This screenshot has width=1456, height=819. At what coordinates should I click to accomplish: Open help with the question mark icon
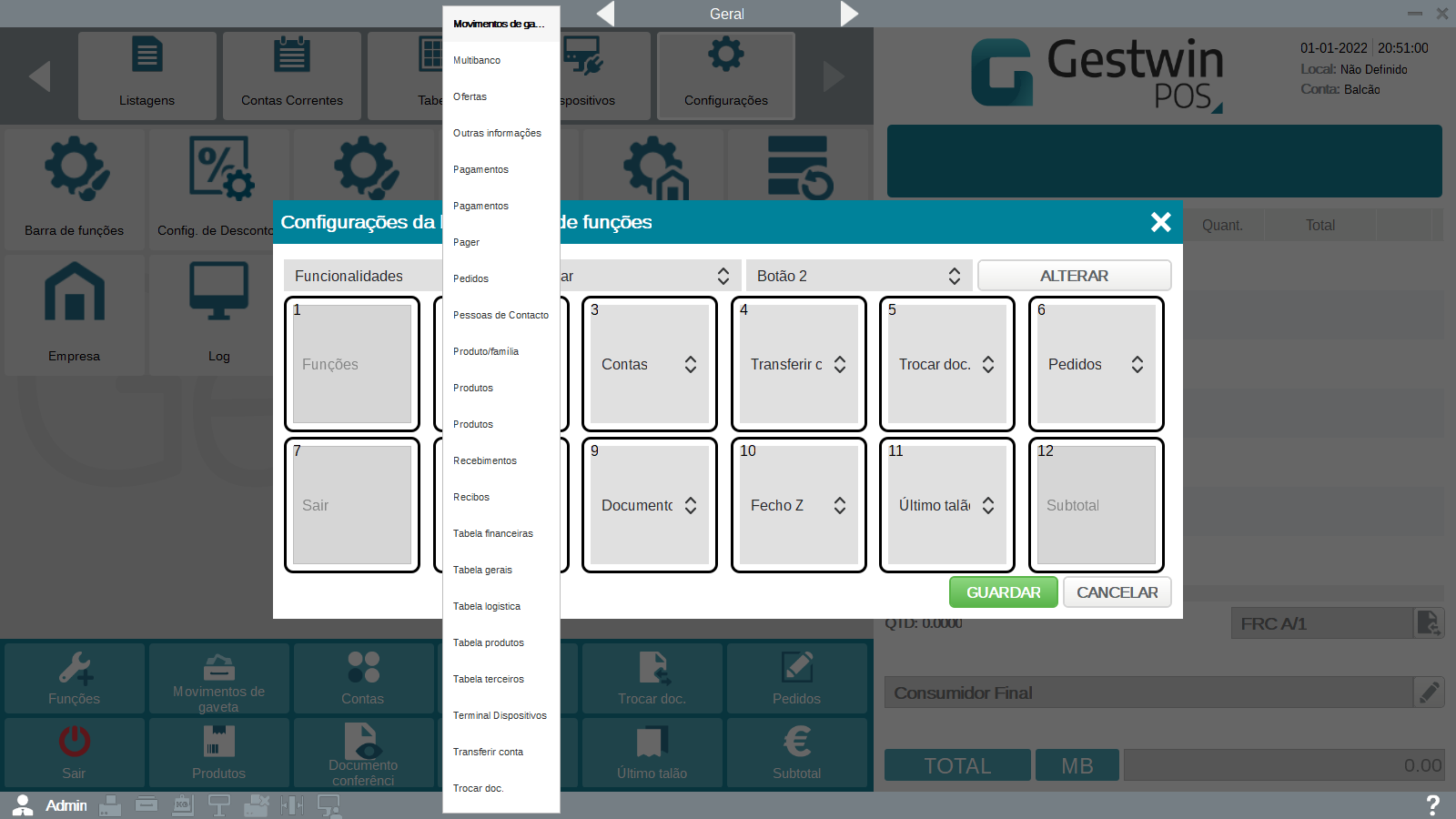(1432, 805)
